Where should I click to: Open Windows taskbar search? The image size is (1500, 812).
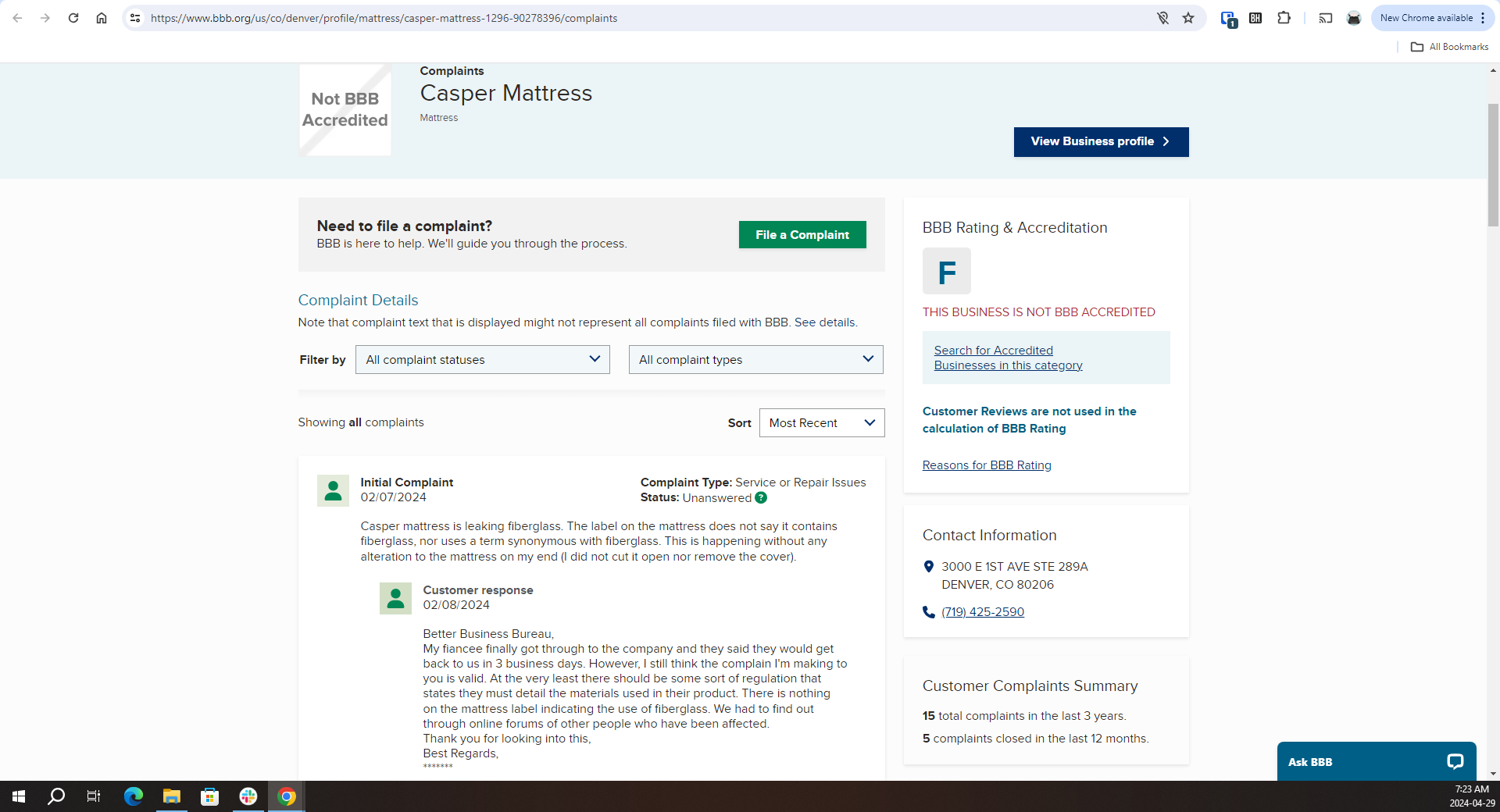[x=56, y=796]
